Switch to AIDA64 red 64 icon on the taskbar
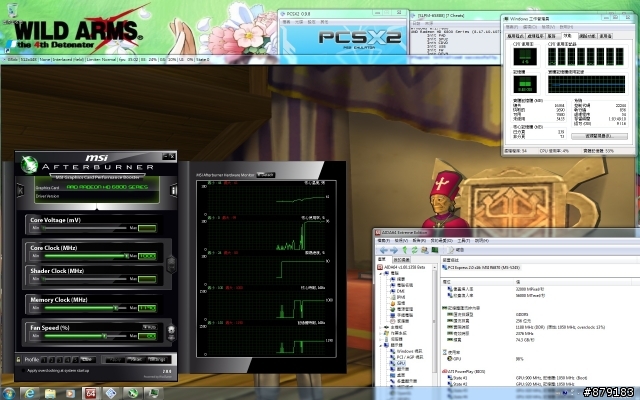 (90, 394)
